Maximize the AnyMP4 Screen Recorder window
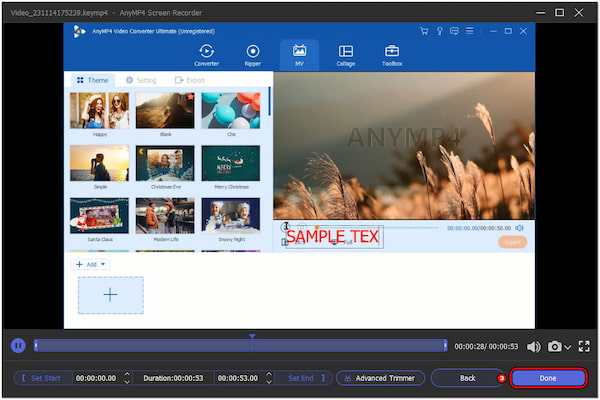The height and width of the screenshot is (400, 600). (559, 13)
